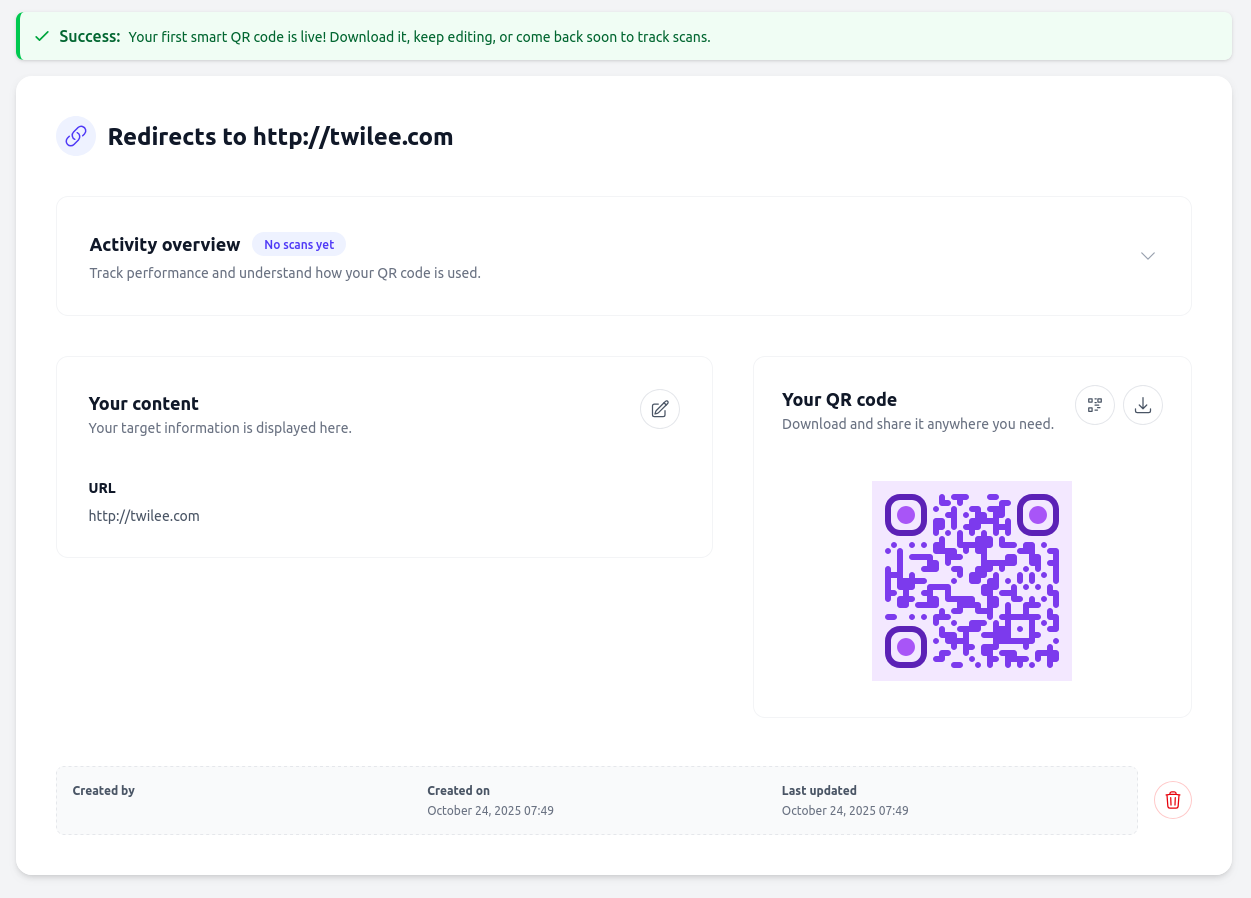Viewport: 1251px width, 898px height.
Task: Click the edit square-and-pencil icon on Your content
Action: [x=659, y=409]
